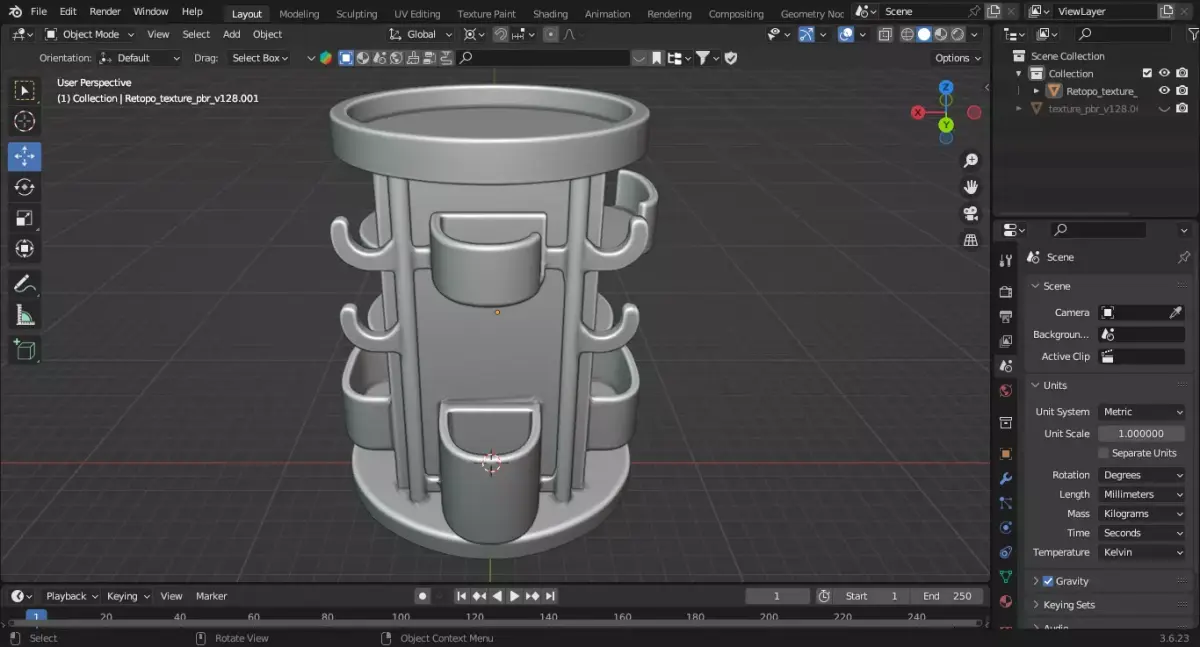Toggle the snapping magnet button

tap(500, 34)
